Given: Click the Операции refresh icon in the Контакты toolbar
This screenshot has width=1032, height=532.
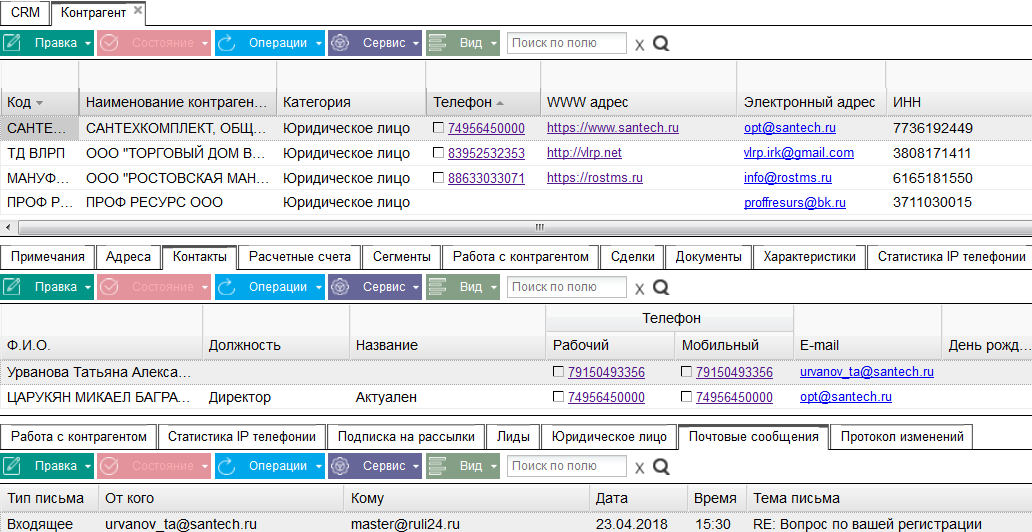Looking at the screenshot, I should pyautogui.click(x=227, y=288).
